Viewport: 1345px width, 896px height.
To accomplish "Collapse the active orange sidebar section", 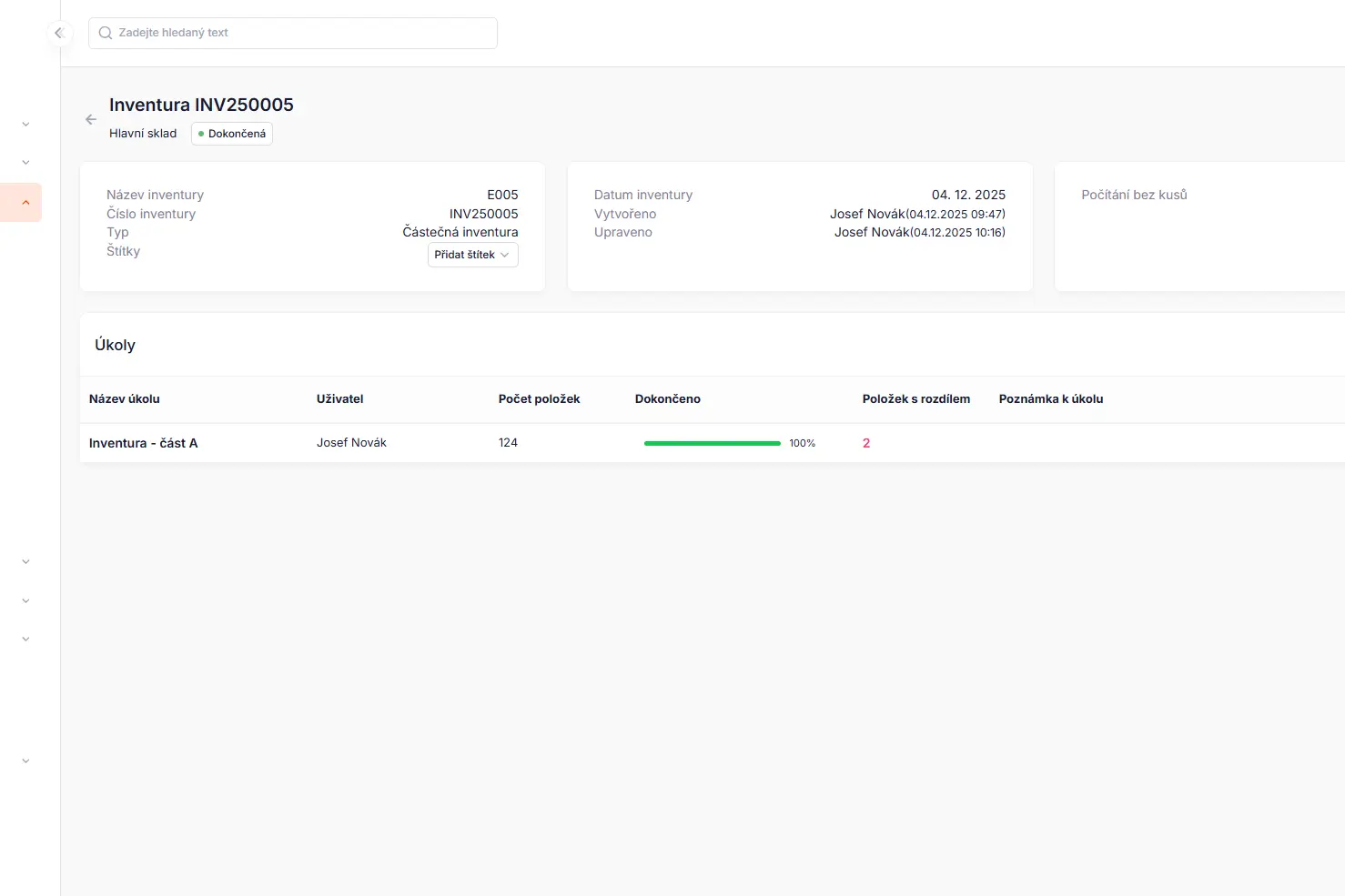I will pyautogui.click(x=25, y=202).
